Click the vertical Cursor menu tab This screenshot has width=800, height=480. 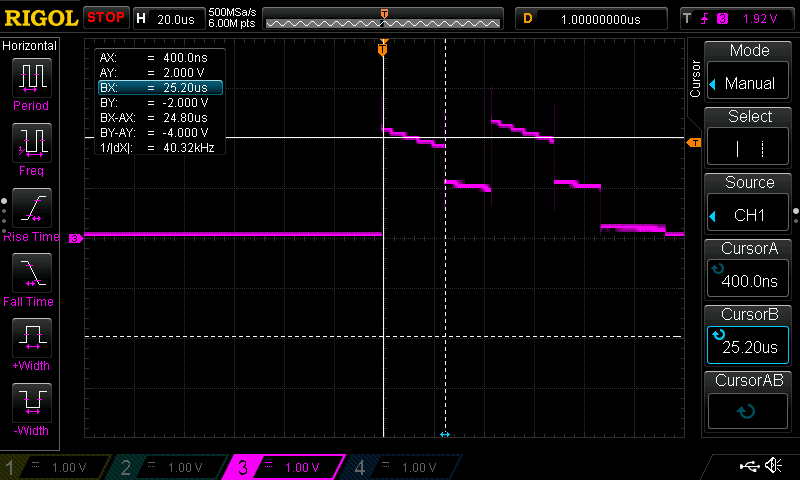695,79
